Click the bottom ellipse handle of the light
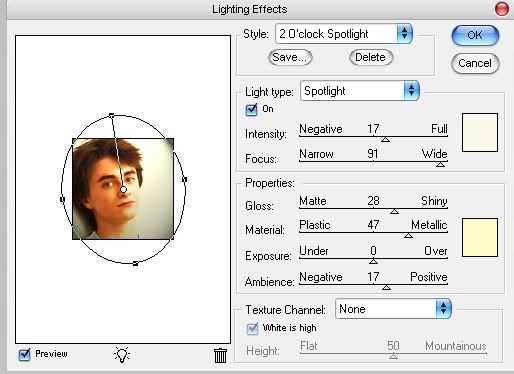 tap(135, 264)
